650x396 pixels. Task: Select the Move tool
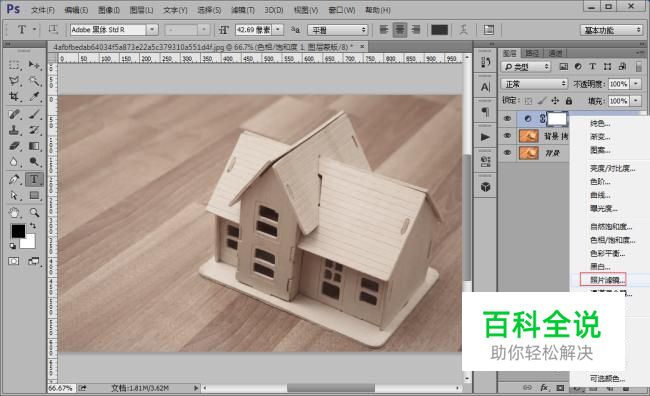[34, 65]
